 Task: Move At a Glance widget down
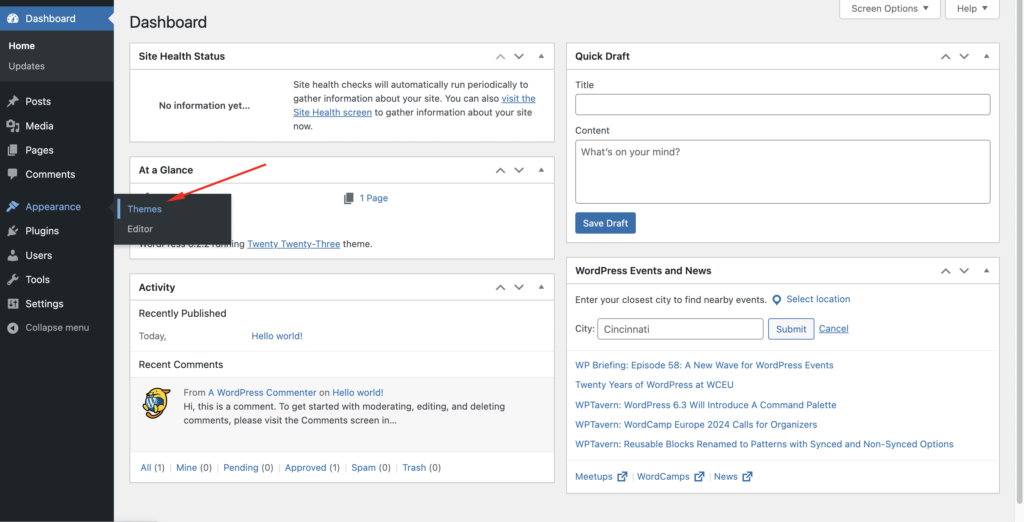(x=519, y=170)
